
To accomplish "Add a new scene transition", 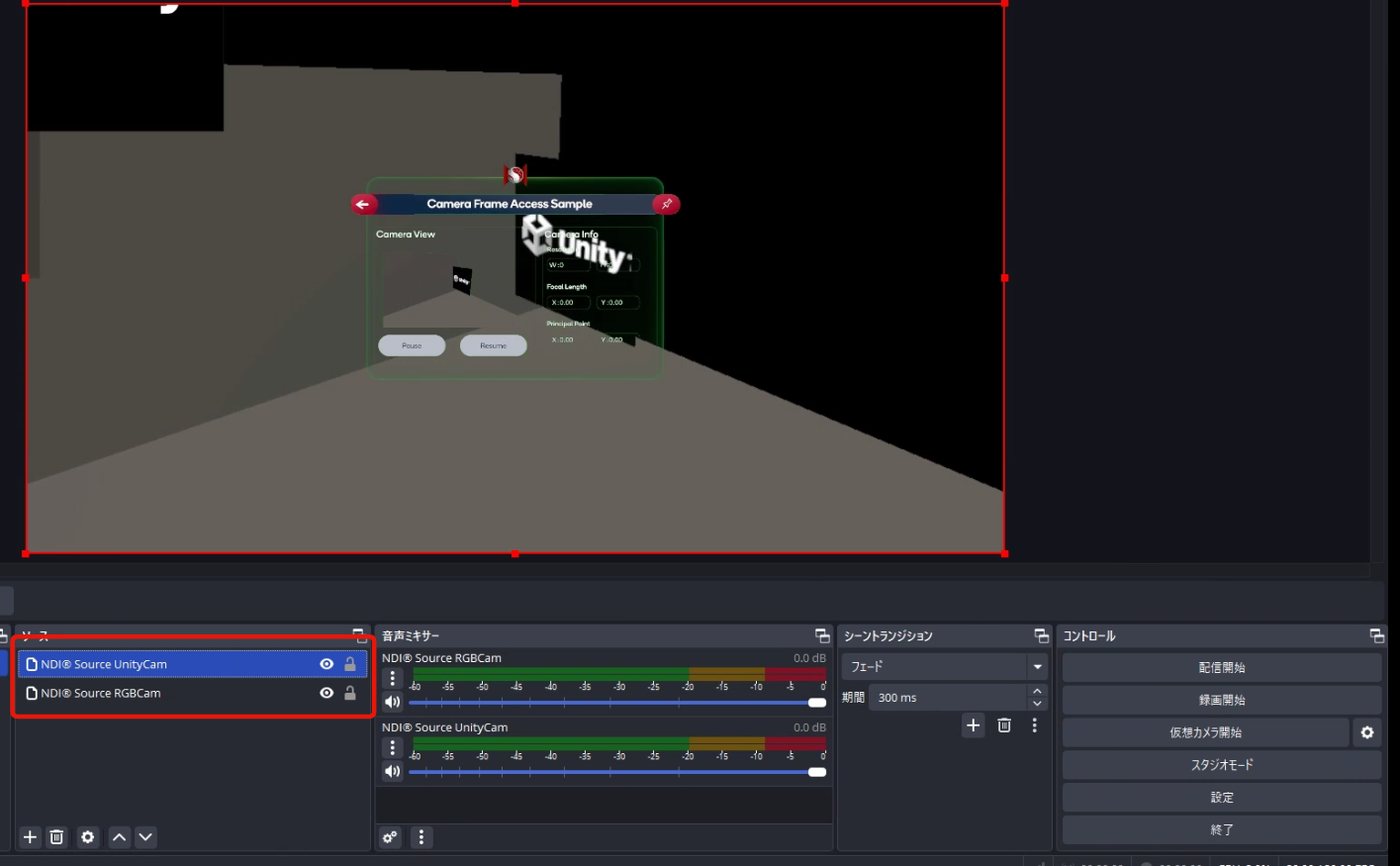I will (973, 725).
